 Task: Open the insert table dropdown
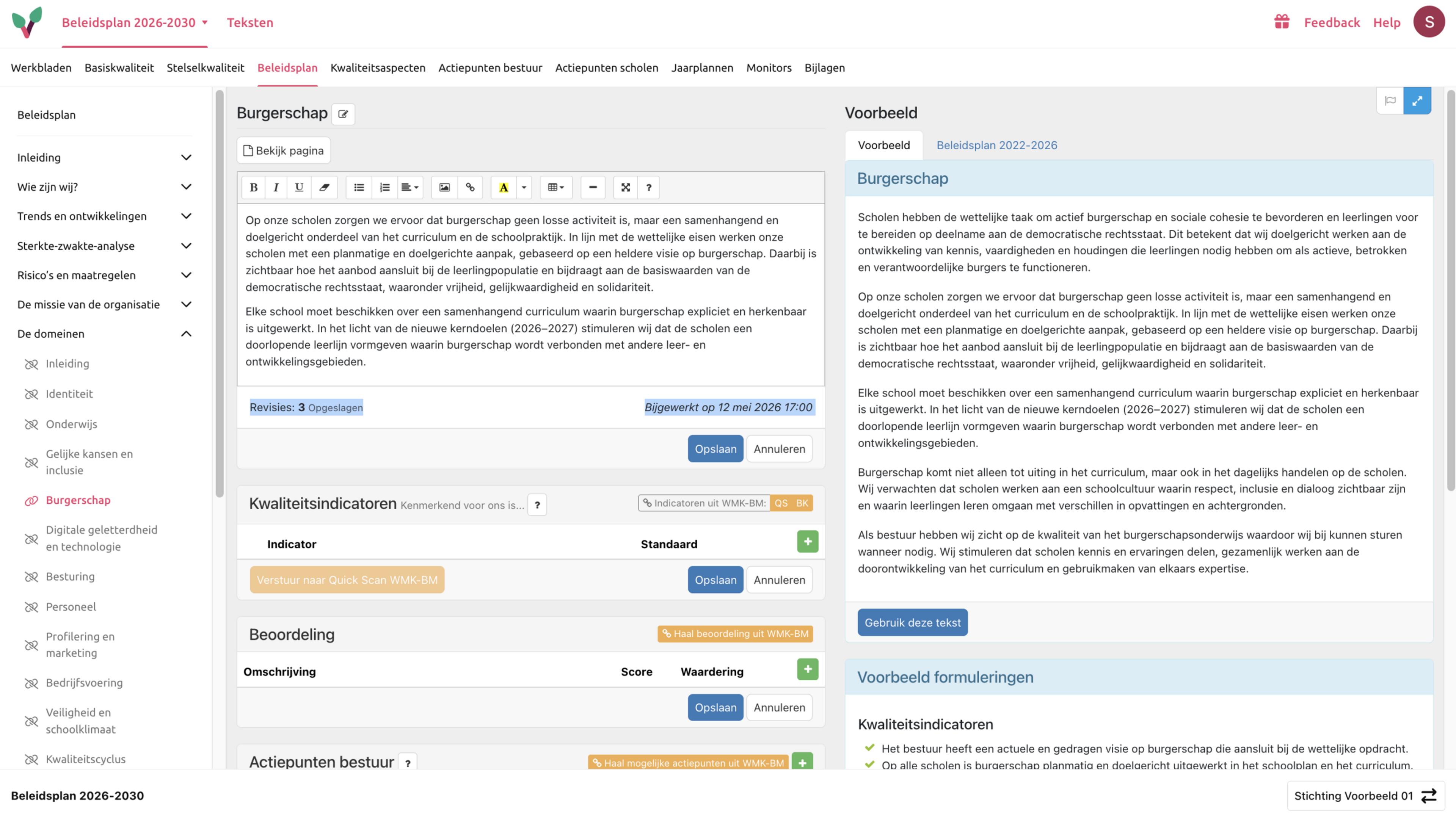coord(556,188)
